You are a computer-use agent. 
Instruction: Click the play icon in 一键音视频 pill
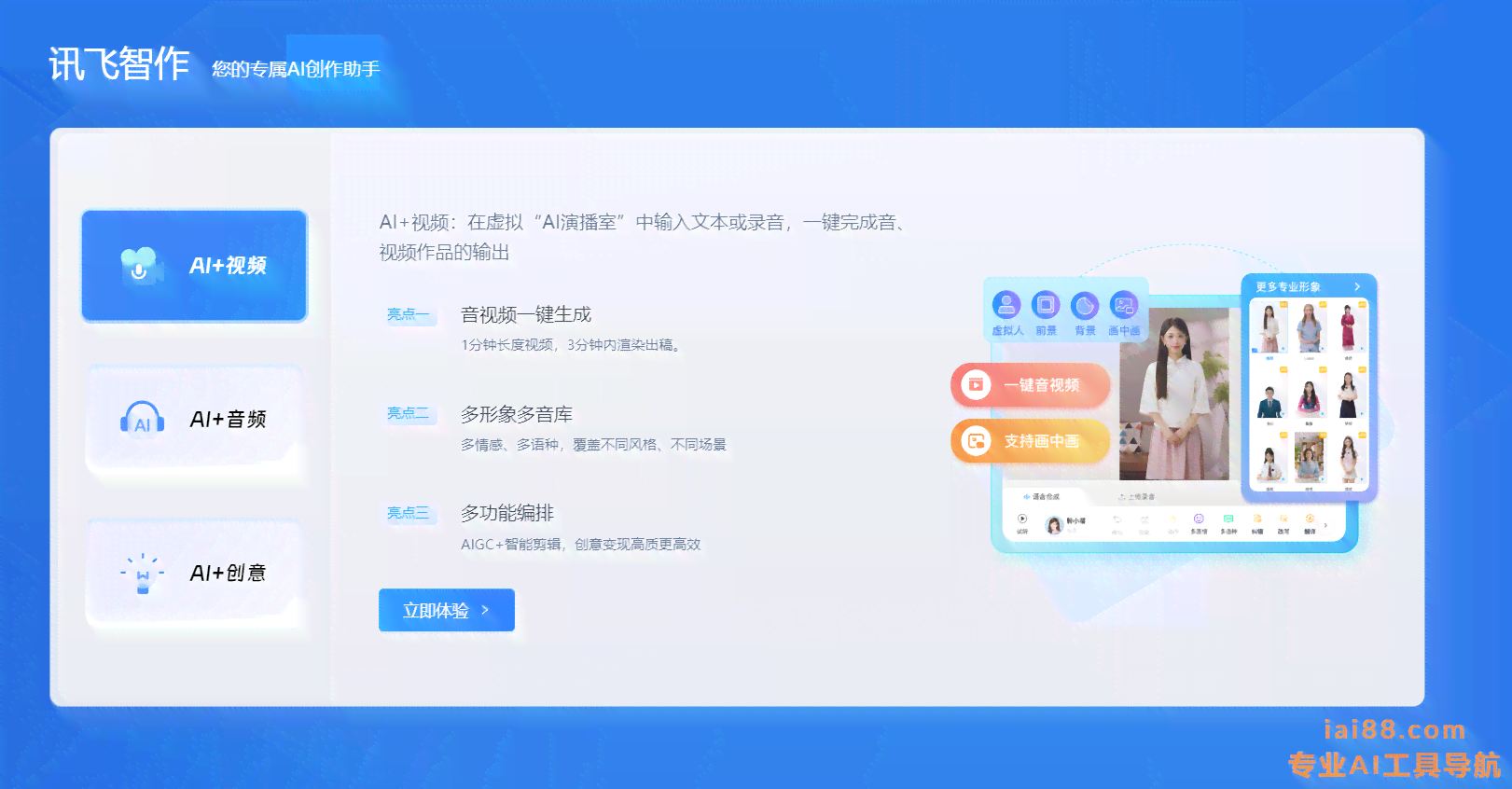tap(976, 384)
